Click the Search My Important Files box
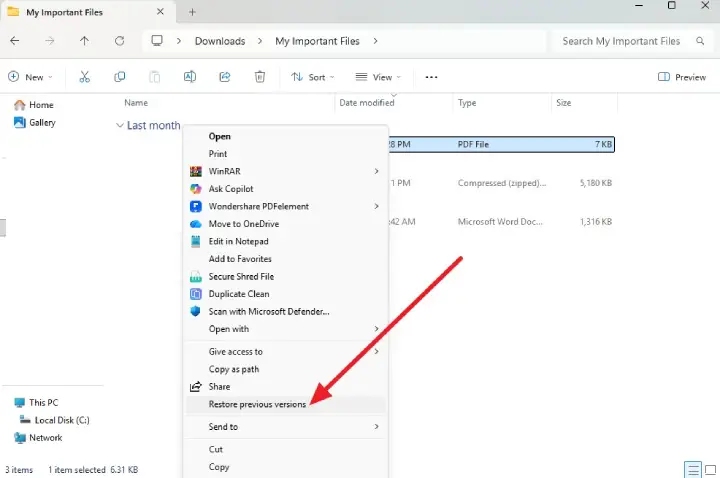Screen dimensions: 720x478 point(632,41)
